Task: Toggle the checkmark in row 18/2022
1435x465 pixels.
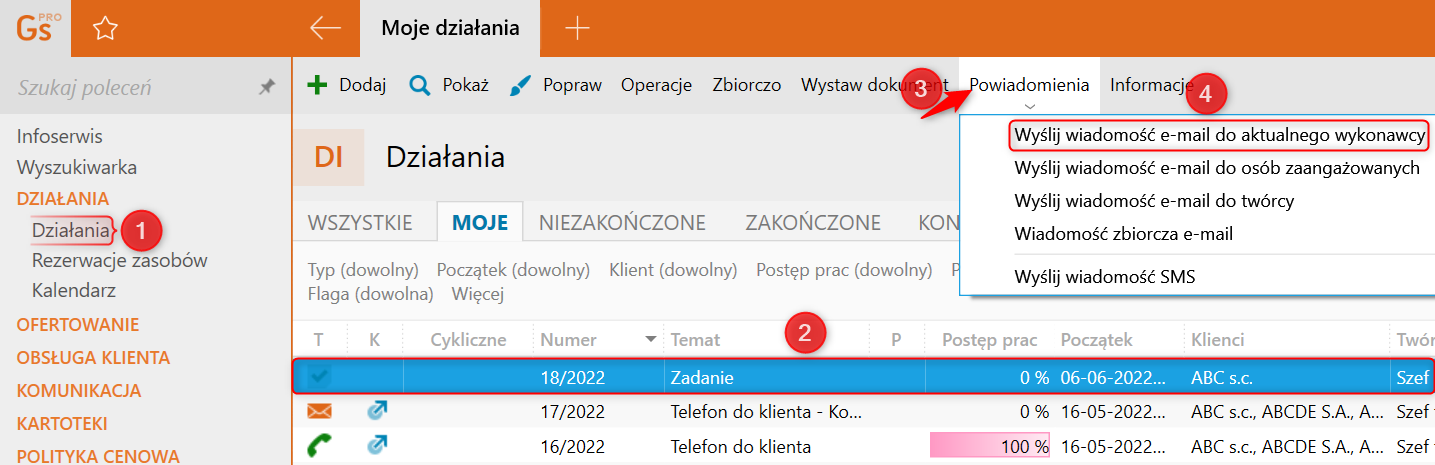Action: coord(319,377)
